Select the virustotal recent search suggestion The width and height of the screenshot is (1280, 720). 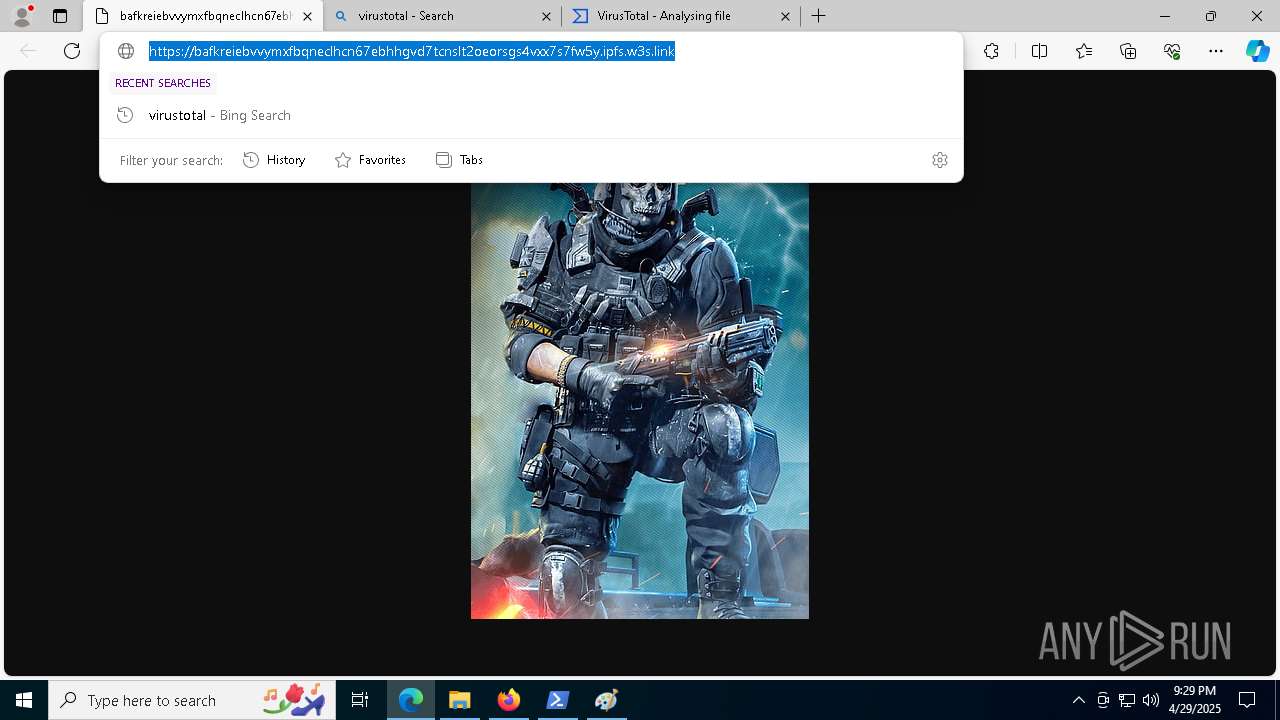click(x=531, y=115)
